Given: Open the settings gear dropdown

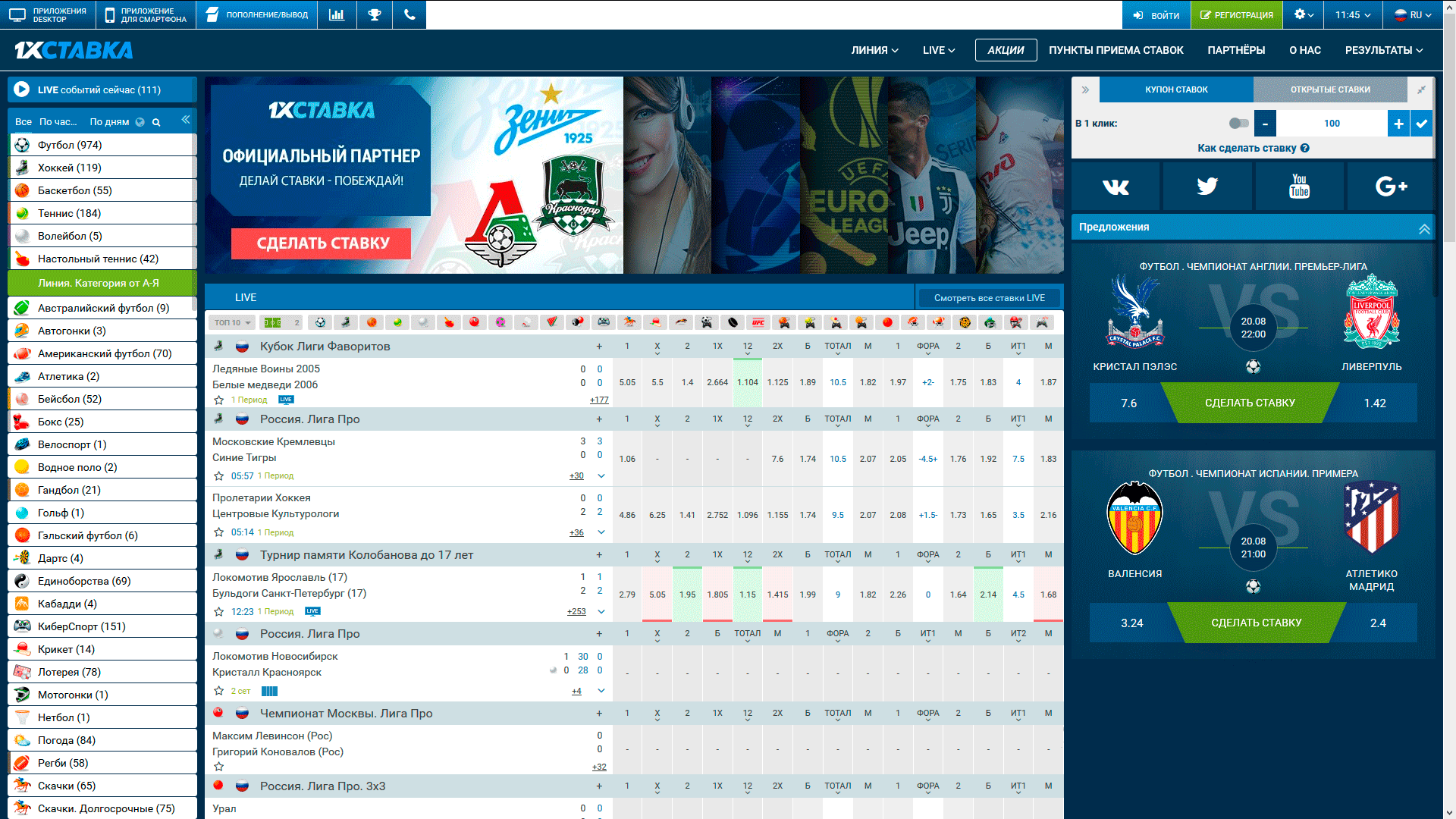Looking at the screenshot, I should pos(1304,14).
